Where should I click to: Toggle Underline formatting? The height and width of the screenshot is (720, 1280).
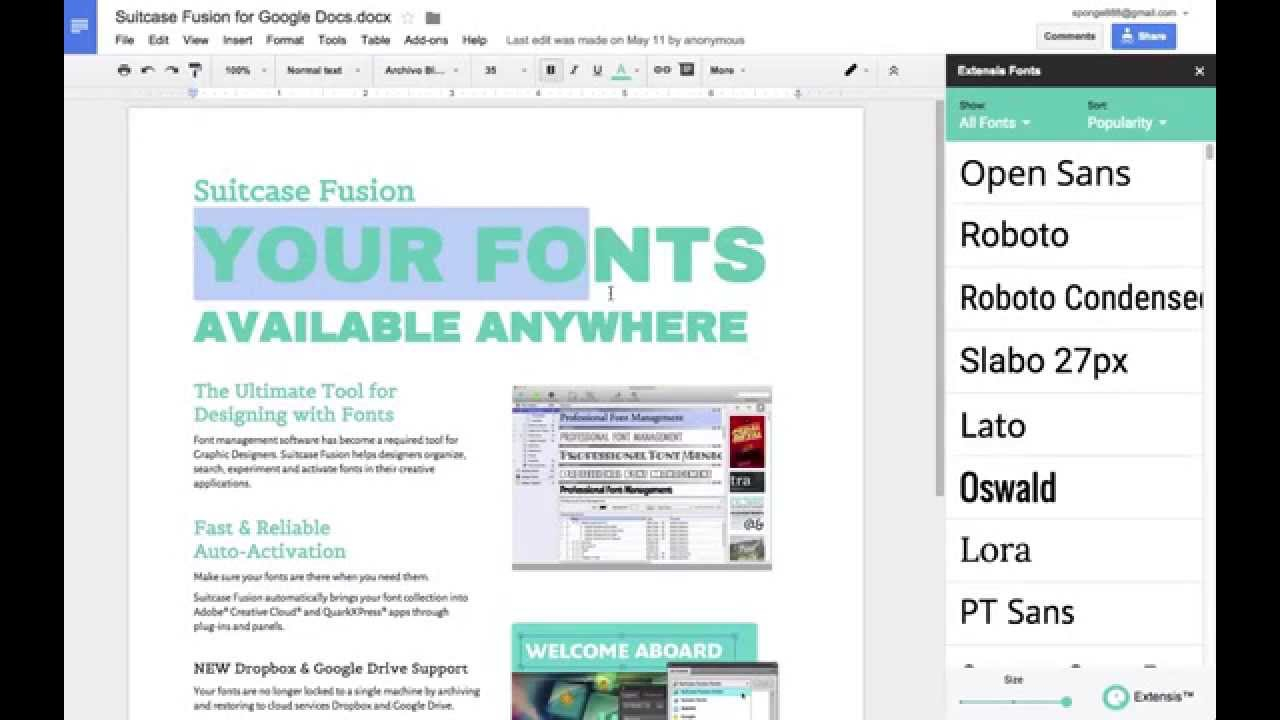point(597,70)
